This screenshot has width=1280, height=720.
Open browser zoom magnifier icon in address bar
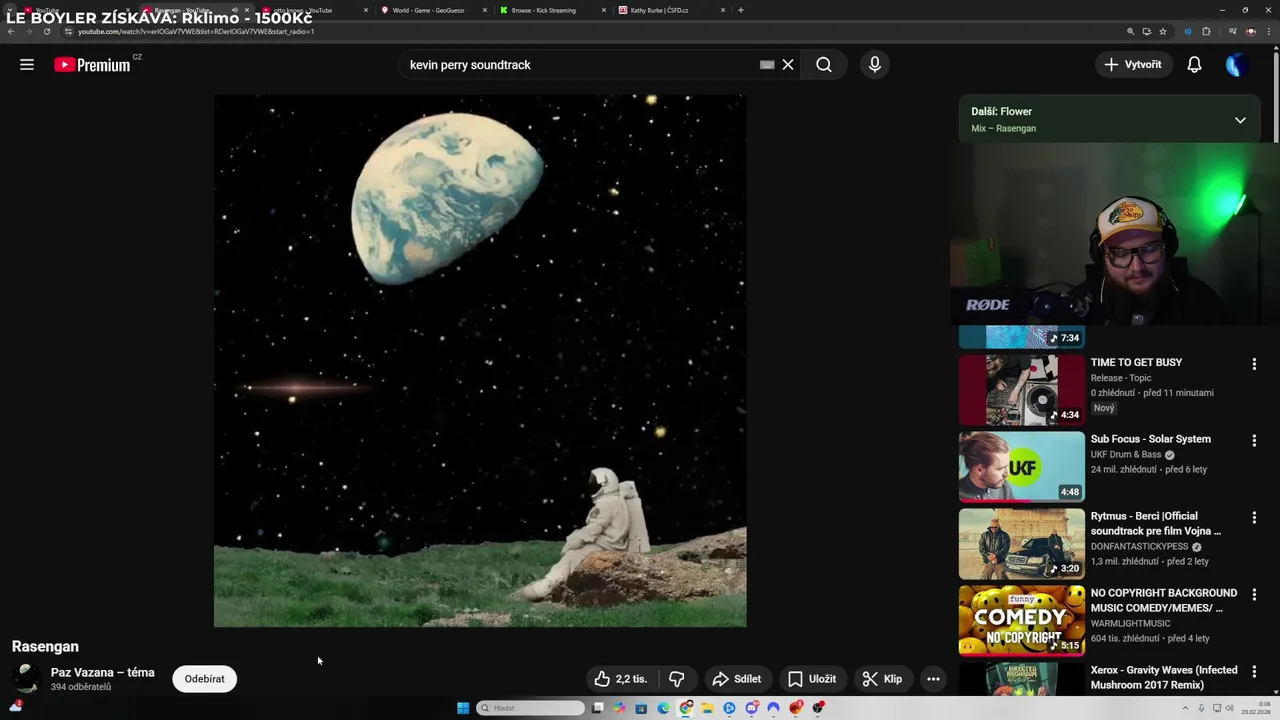click(1131, 31)
